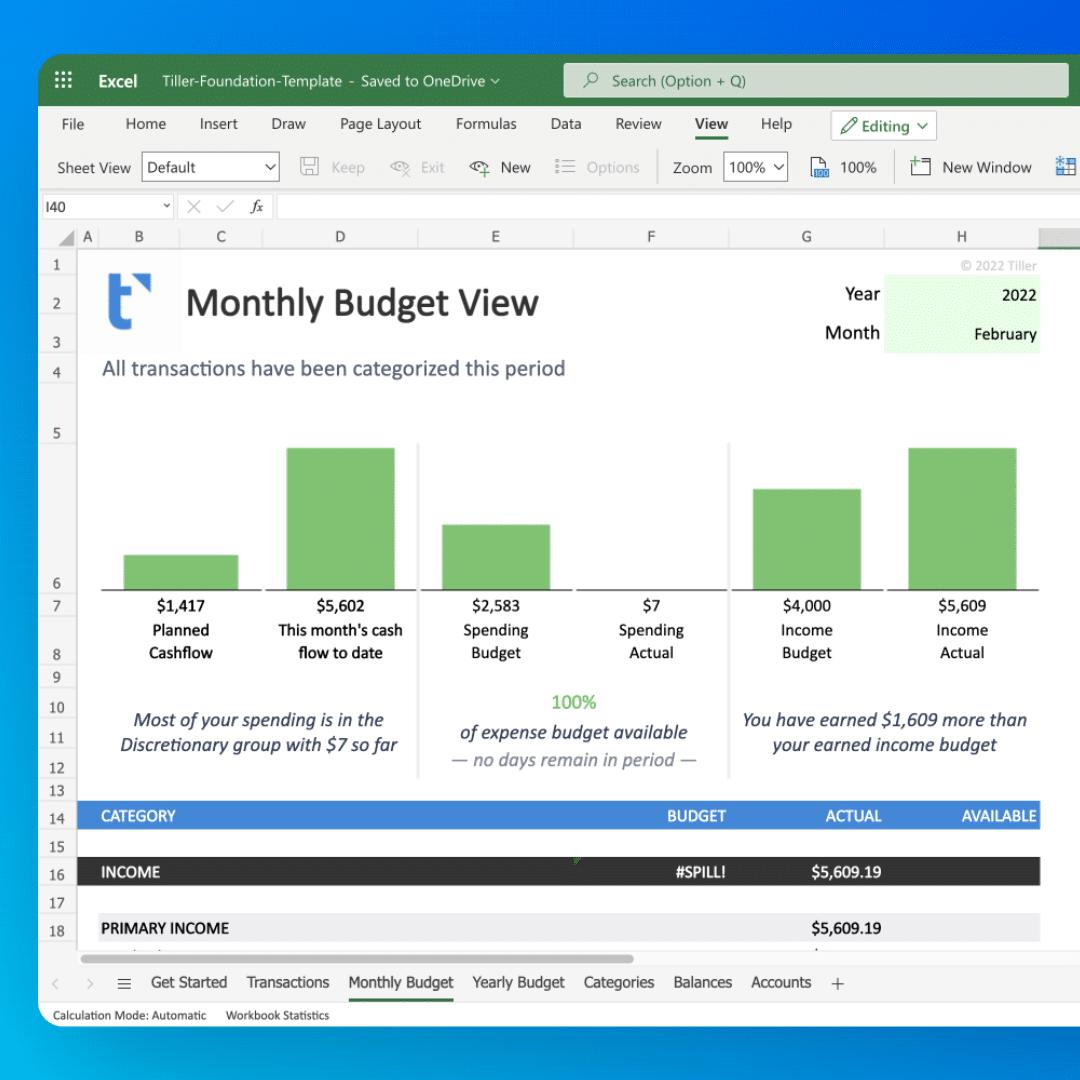The height and width of the screenshot is (1080, 1080).
Task: Switch to the Transactions sheet
Action: pos(288,983)
